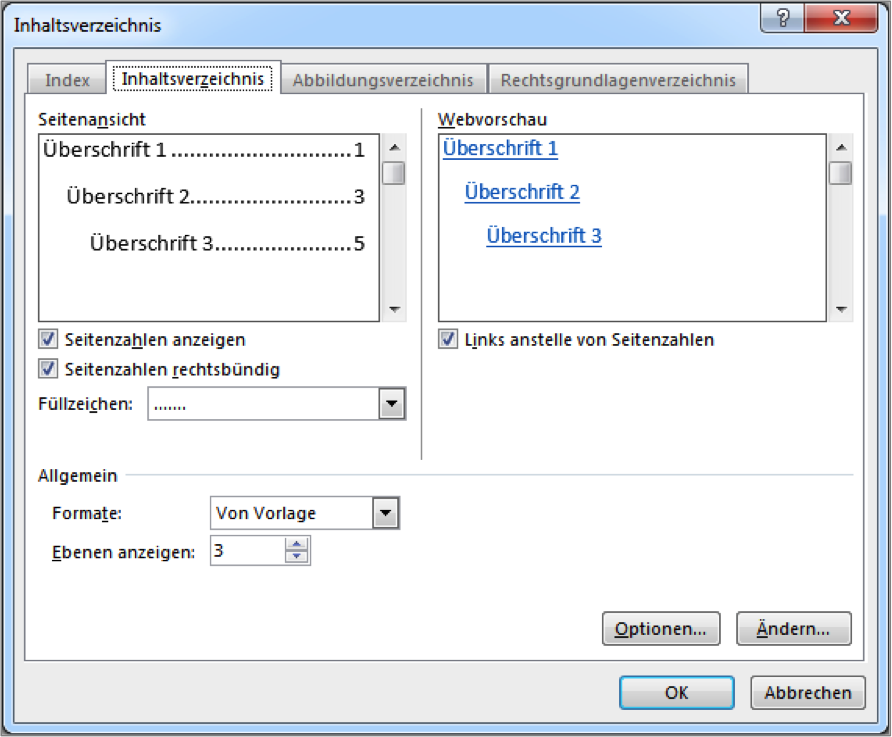Image resolution: width=892 pixels, height=737 pixels.
Task: Switch to the Index tab
Action: pyautogui.click(x=67, y=80)
